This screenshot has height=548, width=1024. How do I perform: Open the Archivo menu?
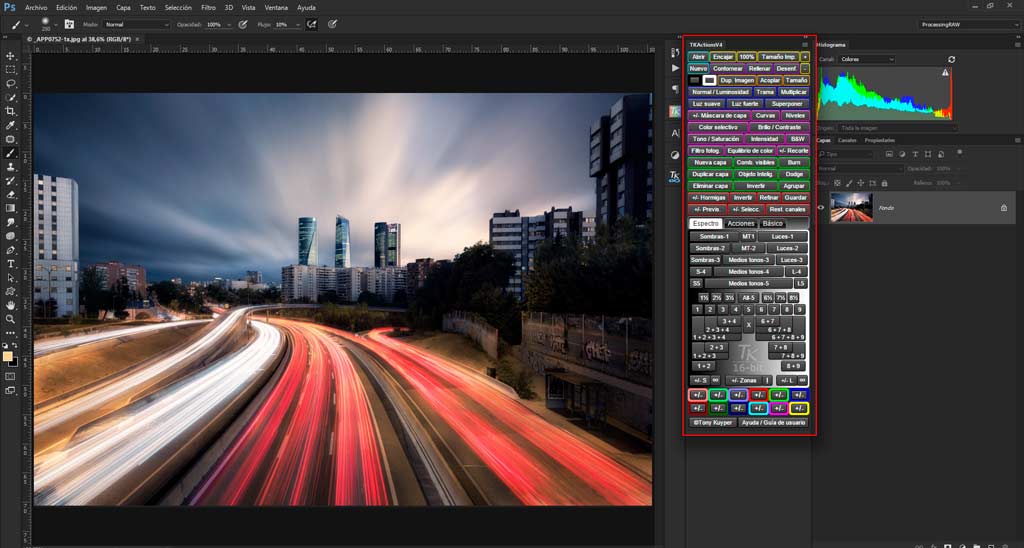pyautogui.click(x=36, y=8)
